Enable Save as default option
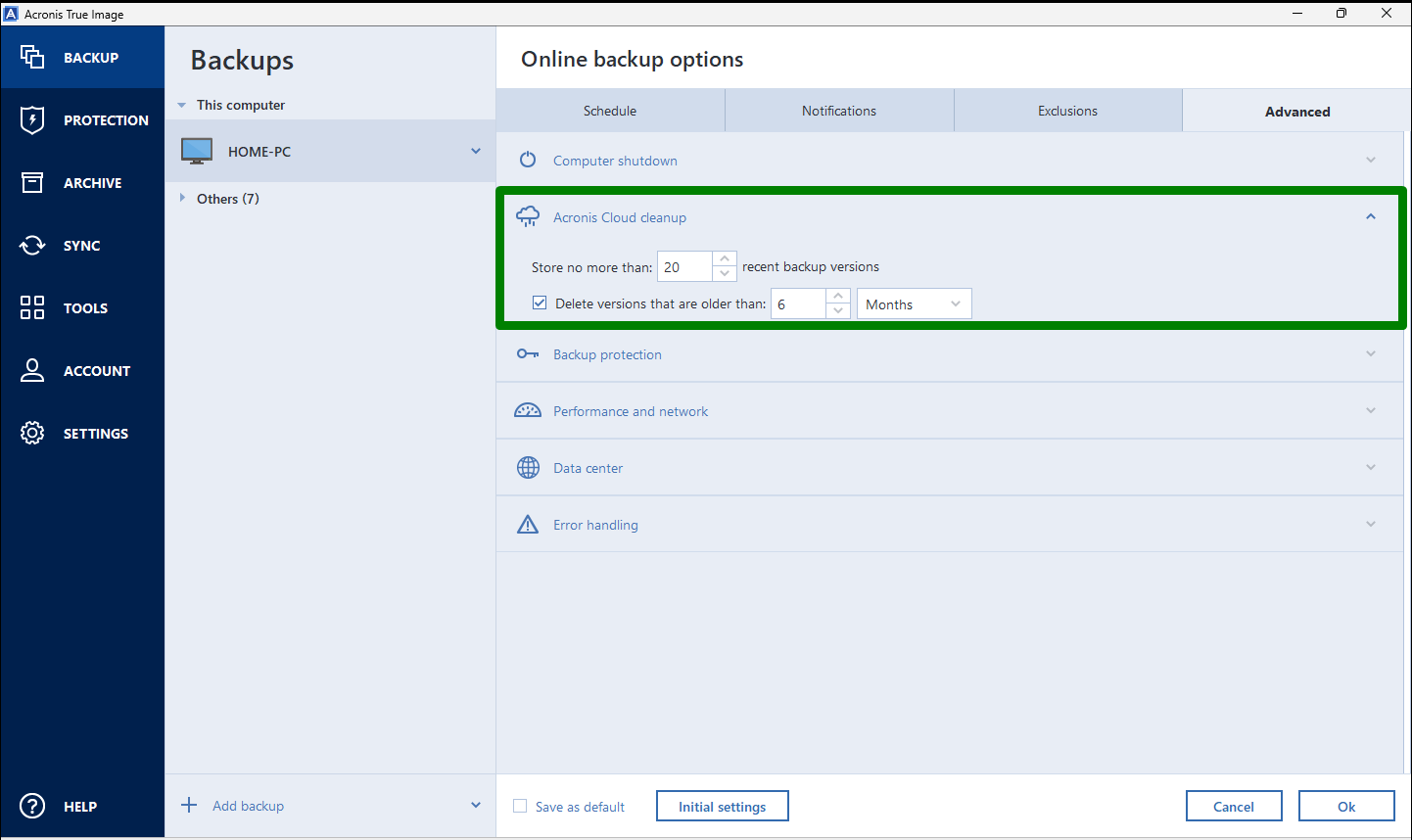This screenshot has width=1412, height=840. 520,806
